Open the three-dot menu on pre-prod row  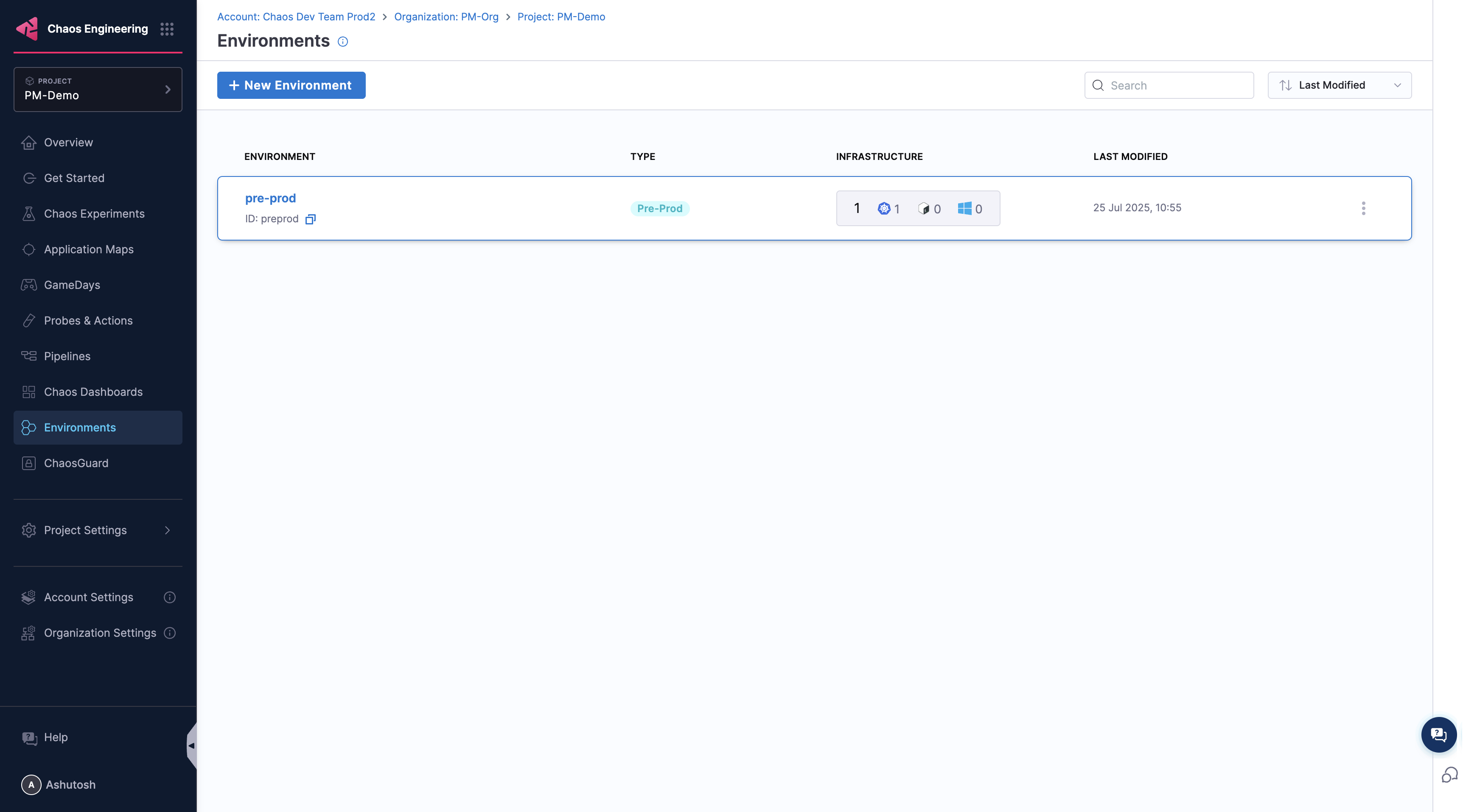[x=1364, y=208]
